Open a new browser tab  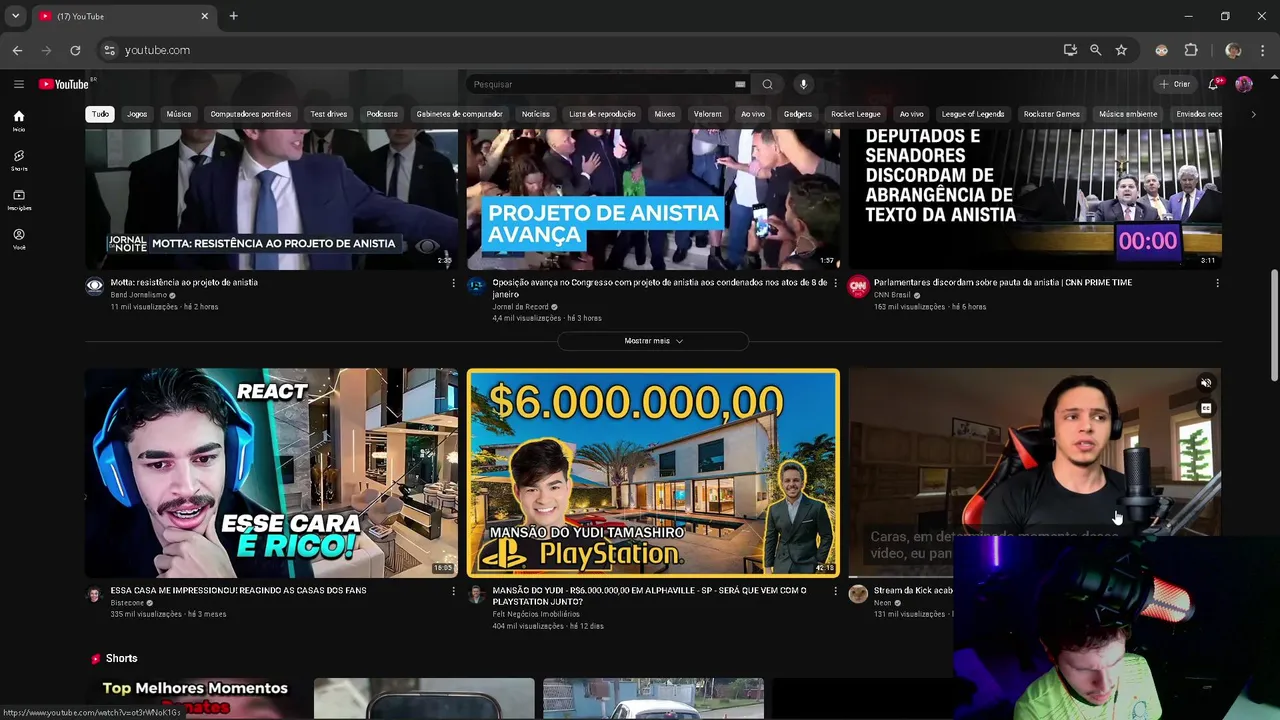tap(233, 16)
